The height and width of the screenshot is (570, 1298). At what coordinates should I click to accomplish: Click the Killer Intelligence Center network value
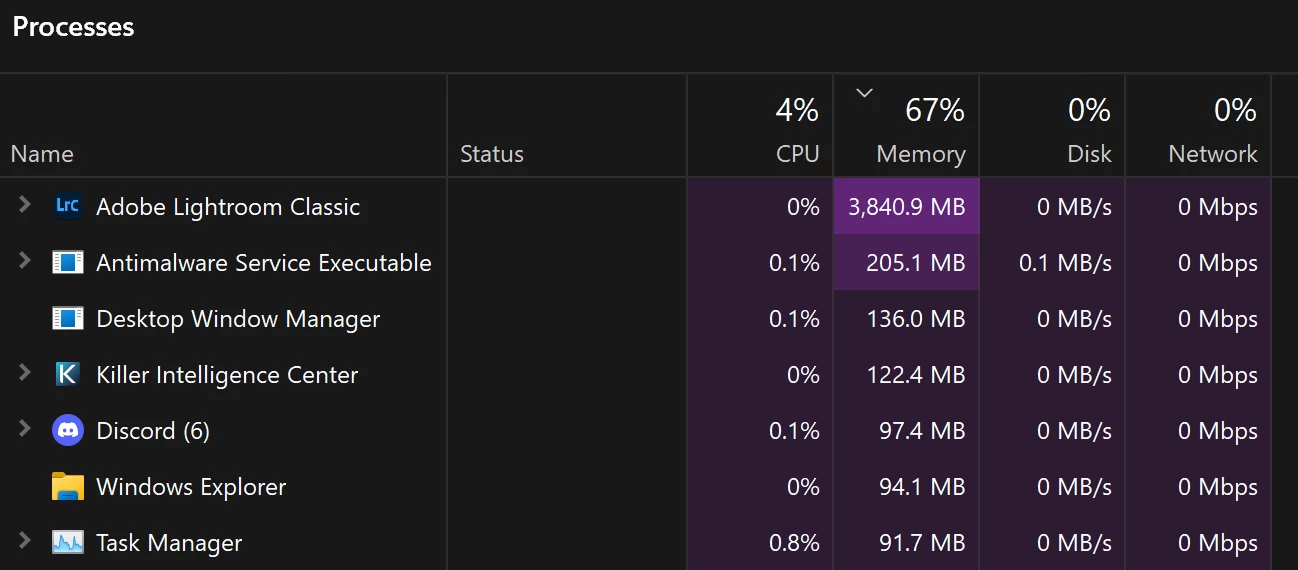1217,375
